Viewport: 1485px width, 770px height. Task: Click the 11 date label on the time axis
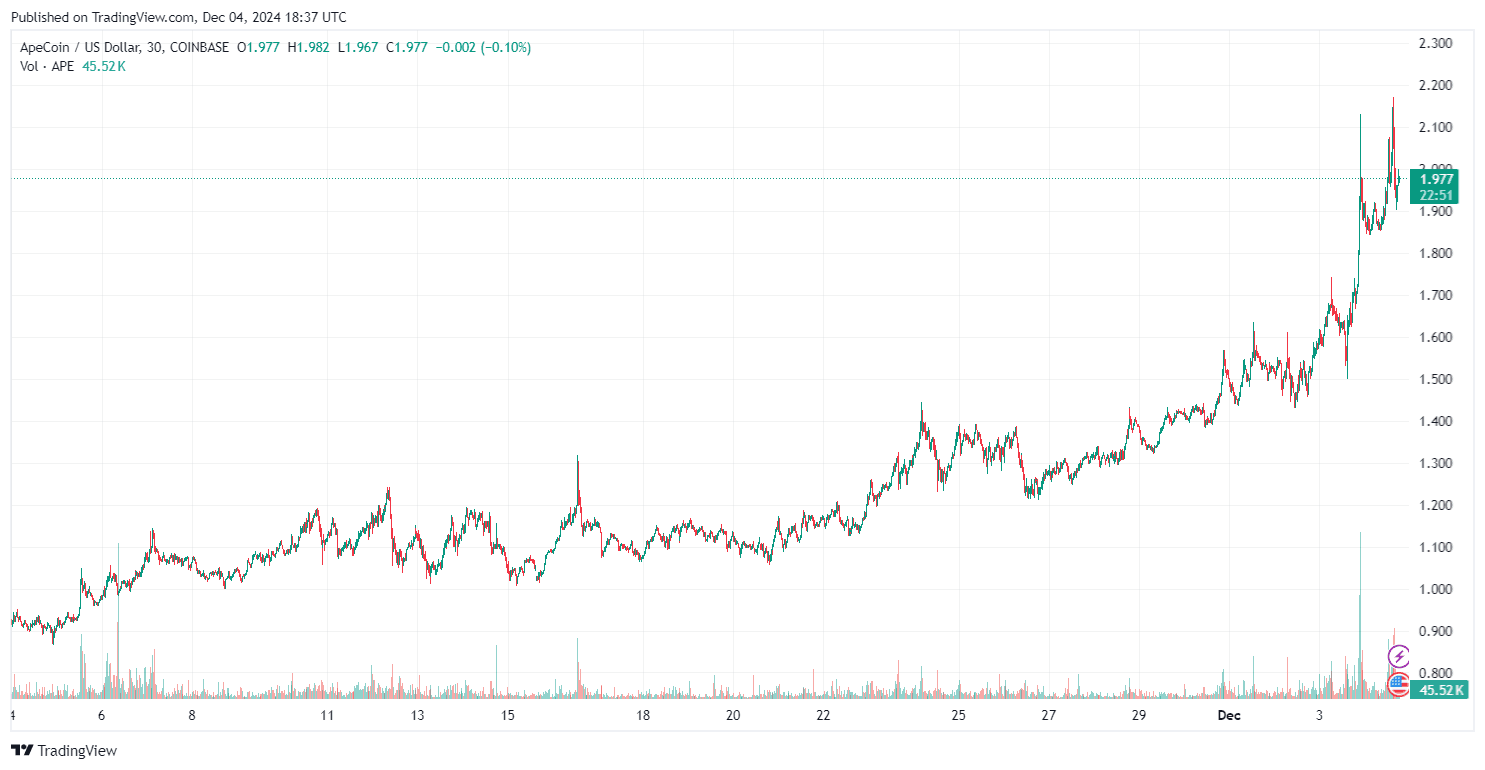coord(327,715)
